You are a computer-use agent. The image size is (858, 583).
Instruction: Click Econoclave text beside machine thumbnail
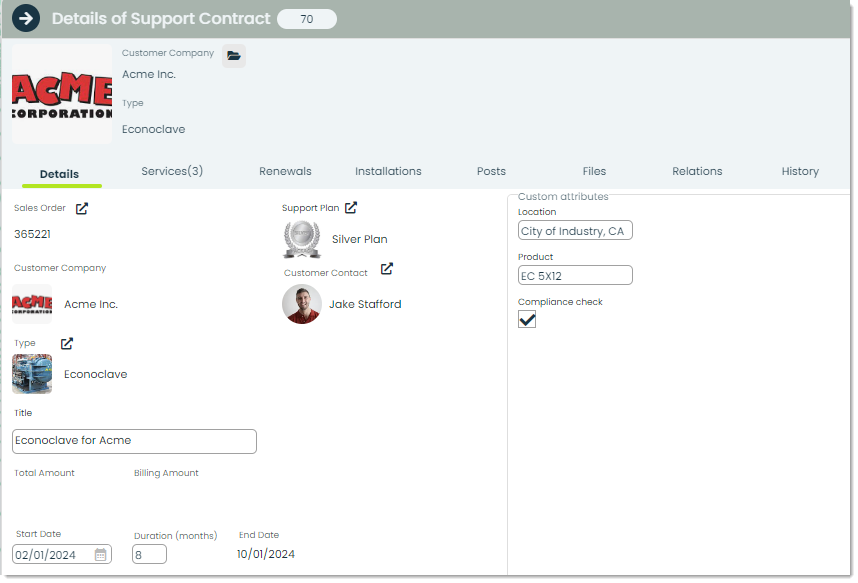[95, 374]
